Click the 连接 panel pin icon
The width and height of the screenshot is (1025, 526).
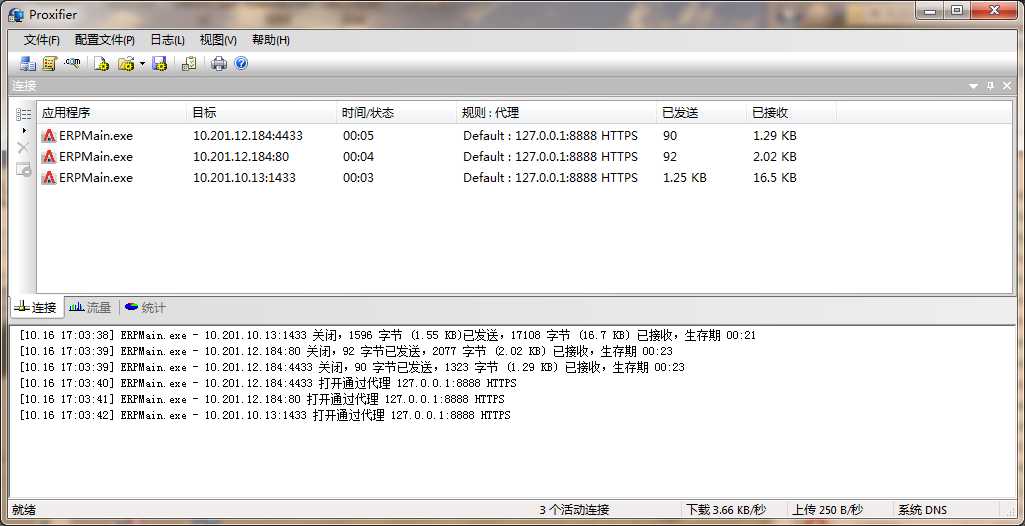click(x=990, y=86)
